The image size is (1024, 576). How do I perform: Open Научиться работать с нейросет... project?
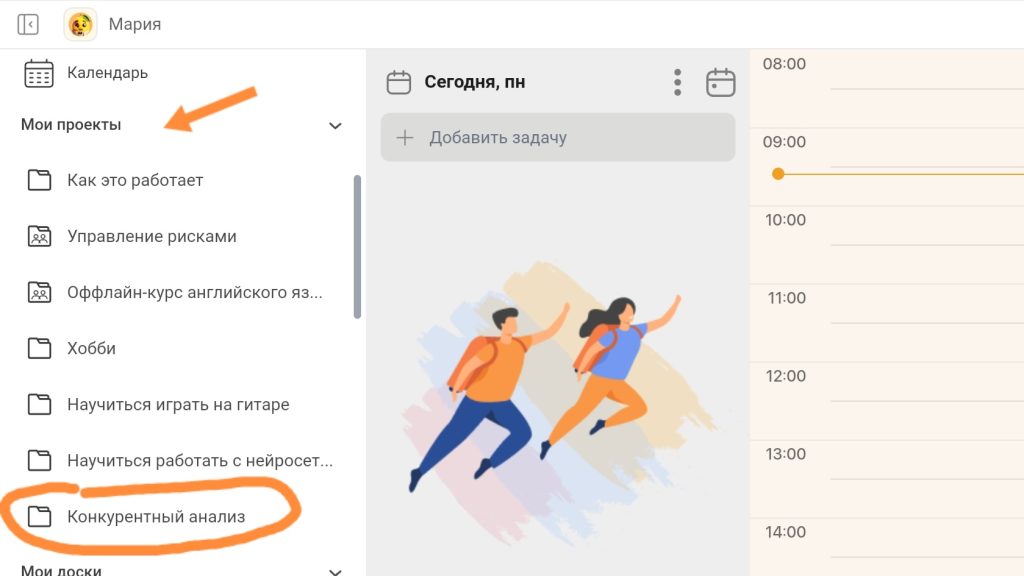coord(200,460)
